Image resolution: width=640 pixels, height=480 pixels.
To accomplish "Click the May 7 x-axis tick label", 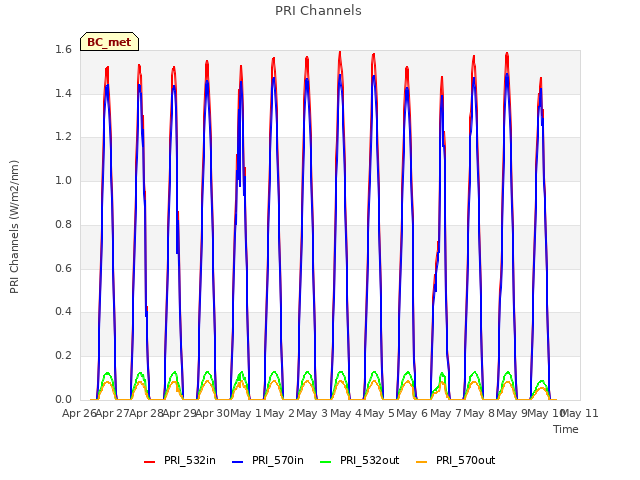I will [446, 413].
